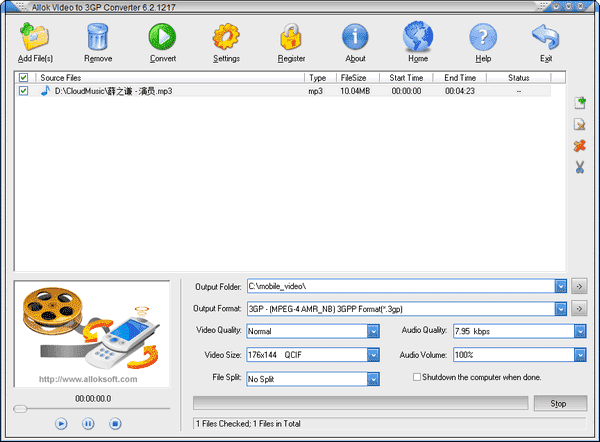
Task: Click the FileSize column header
Action: click(358, 78)
